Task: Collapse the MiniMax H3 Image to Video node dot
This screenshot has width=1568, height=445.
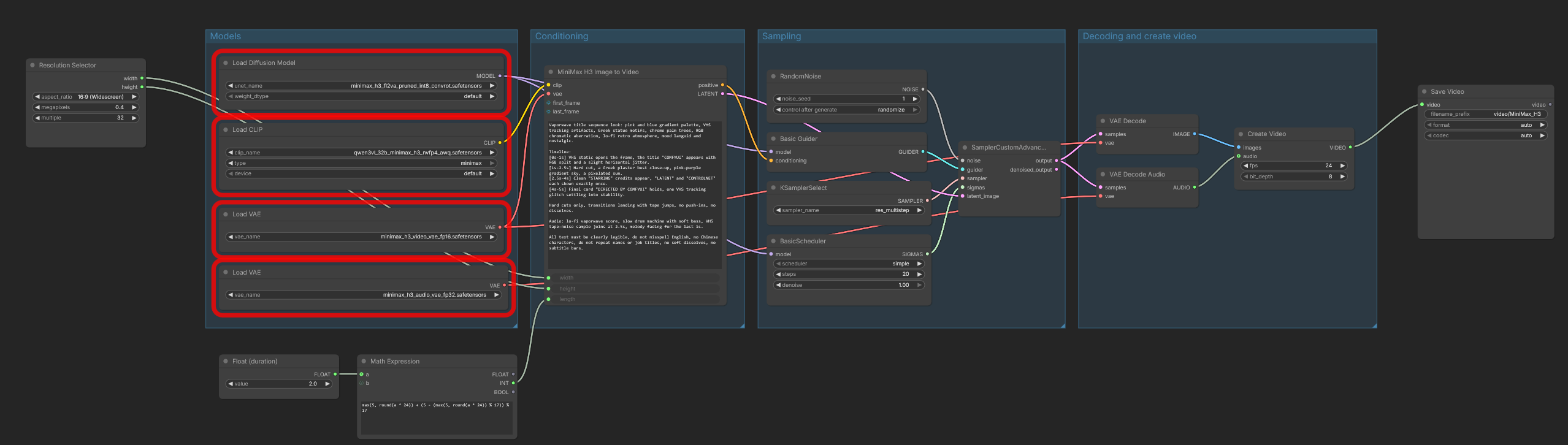Action: coord(551,72)
